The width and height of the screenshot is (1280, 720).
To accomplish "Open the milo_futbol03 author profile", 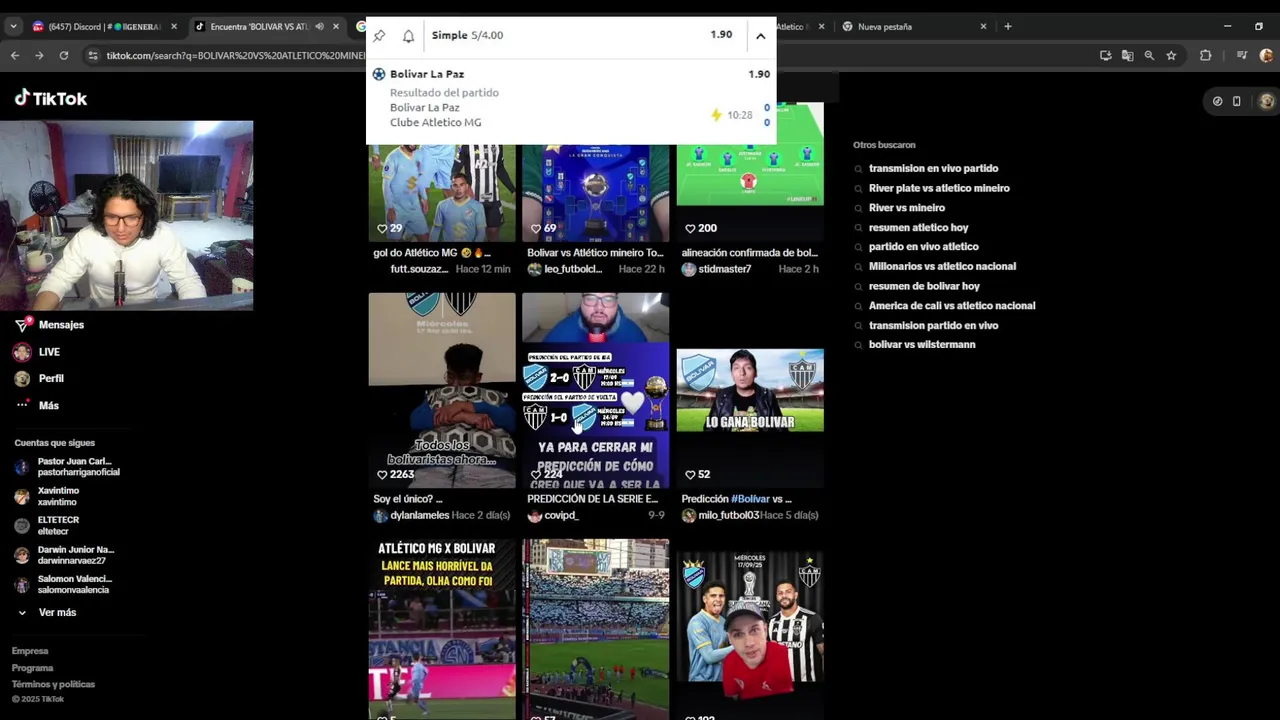I will pyautogui.click(x=729, y=515).
